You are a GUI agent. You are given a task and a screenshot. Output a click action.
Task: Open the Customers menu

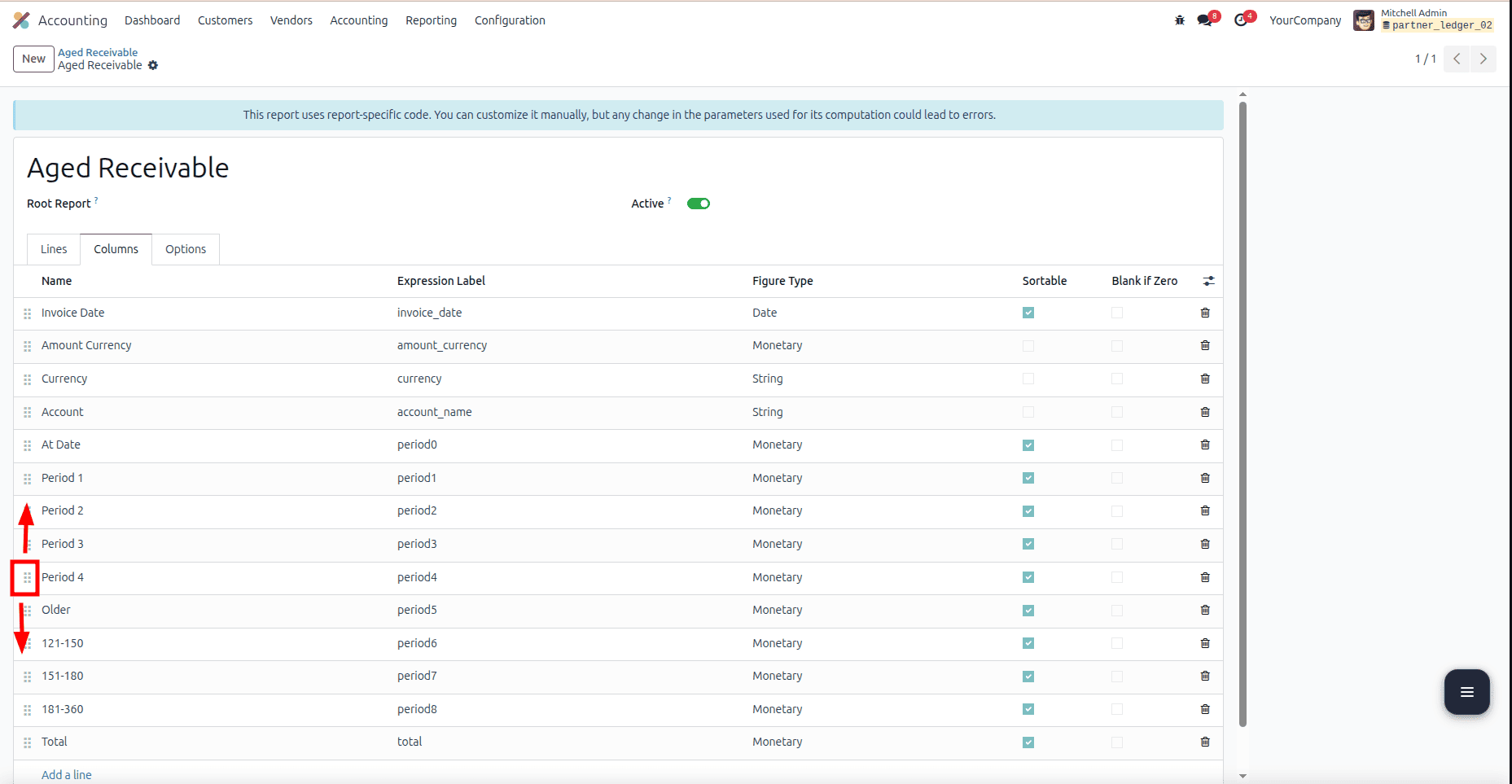click(x=225, y=20)
